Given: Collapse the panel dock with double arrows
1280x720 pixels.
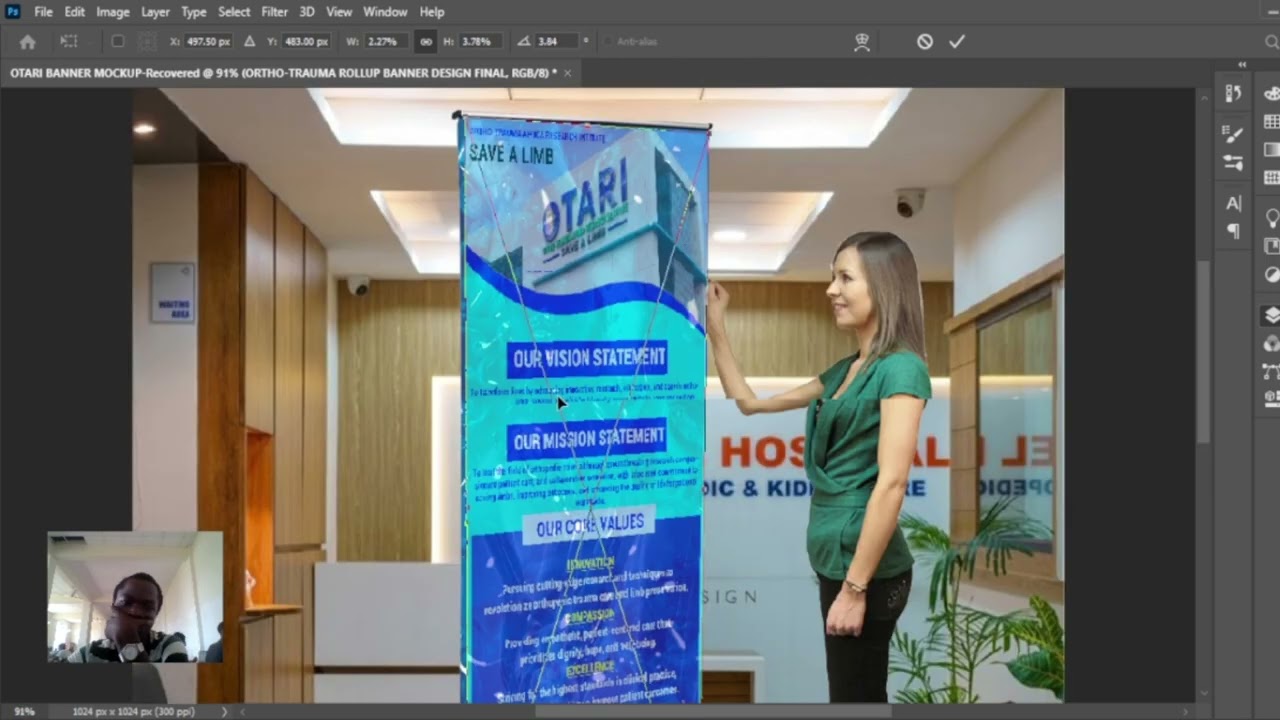Looking at the screenshot, I should pyautogui.click(x=1242, y=65).
